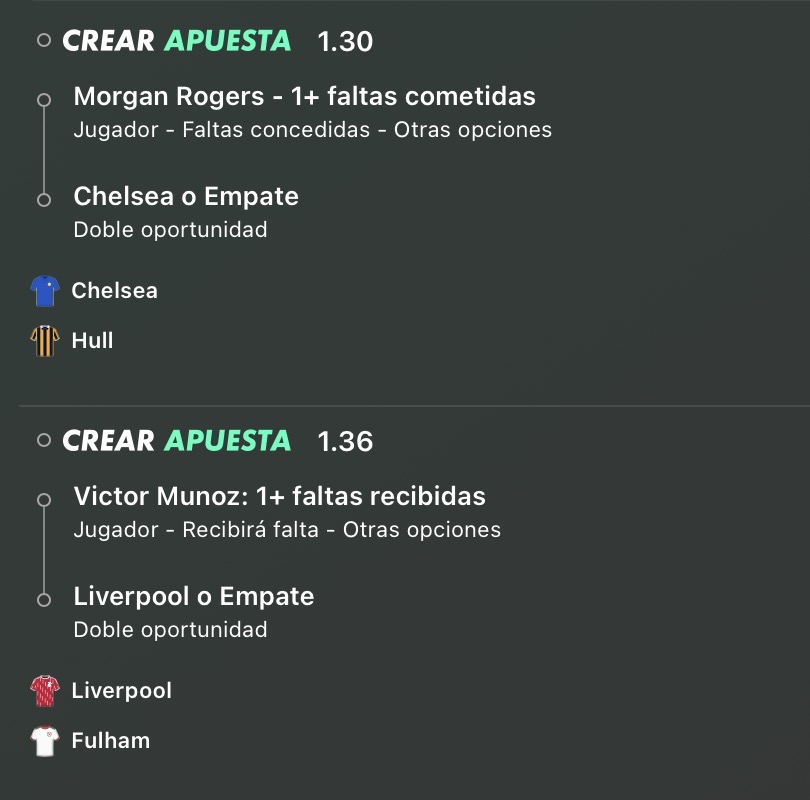Open the Crear Apuesta header with odds 1.36

[x=217, y=441]
